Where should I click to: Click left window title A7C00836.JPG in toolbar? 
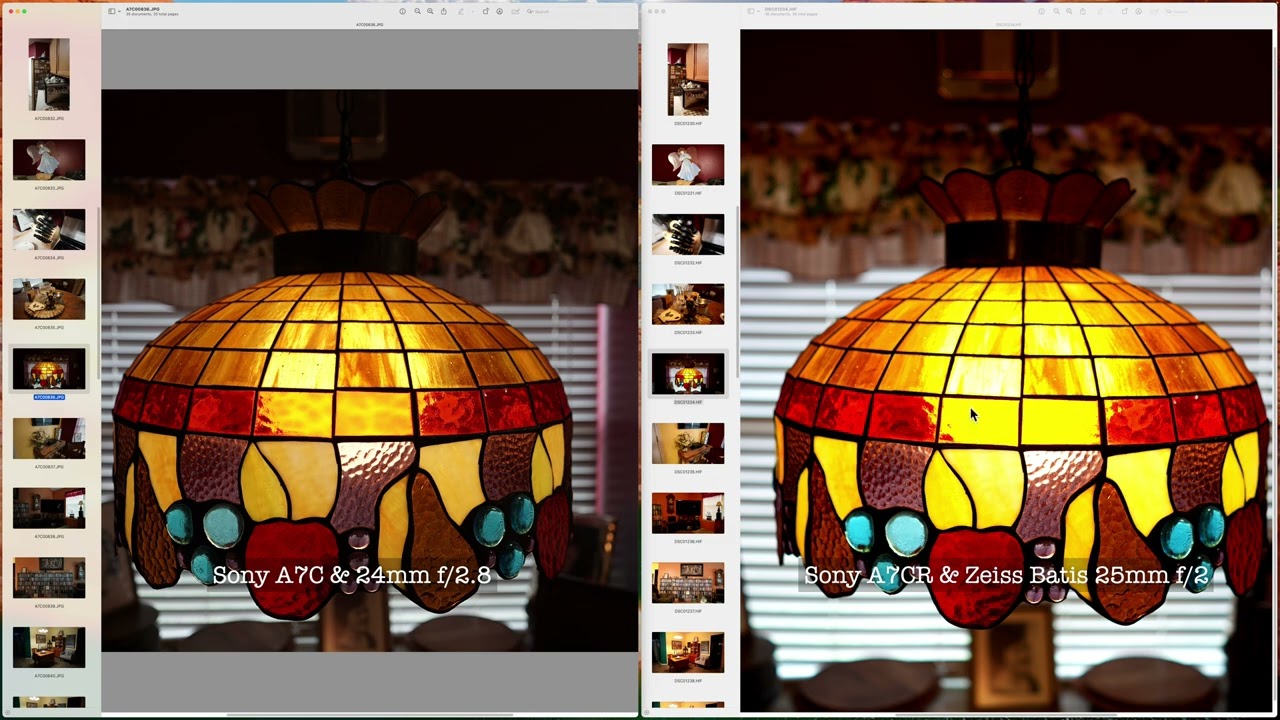tap(142, 9)
